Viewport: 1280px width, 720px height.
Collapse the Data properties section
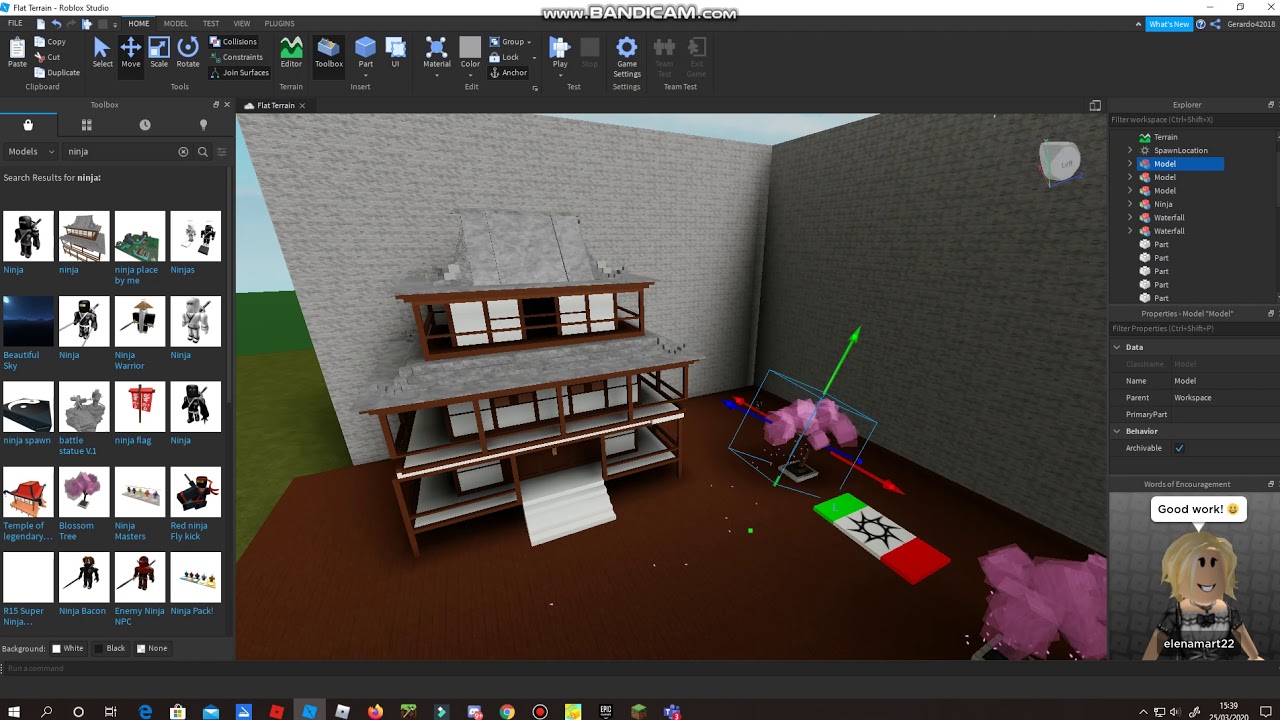coord(1117,347)
